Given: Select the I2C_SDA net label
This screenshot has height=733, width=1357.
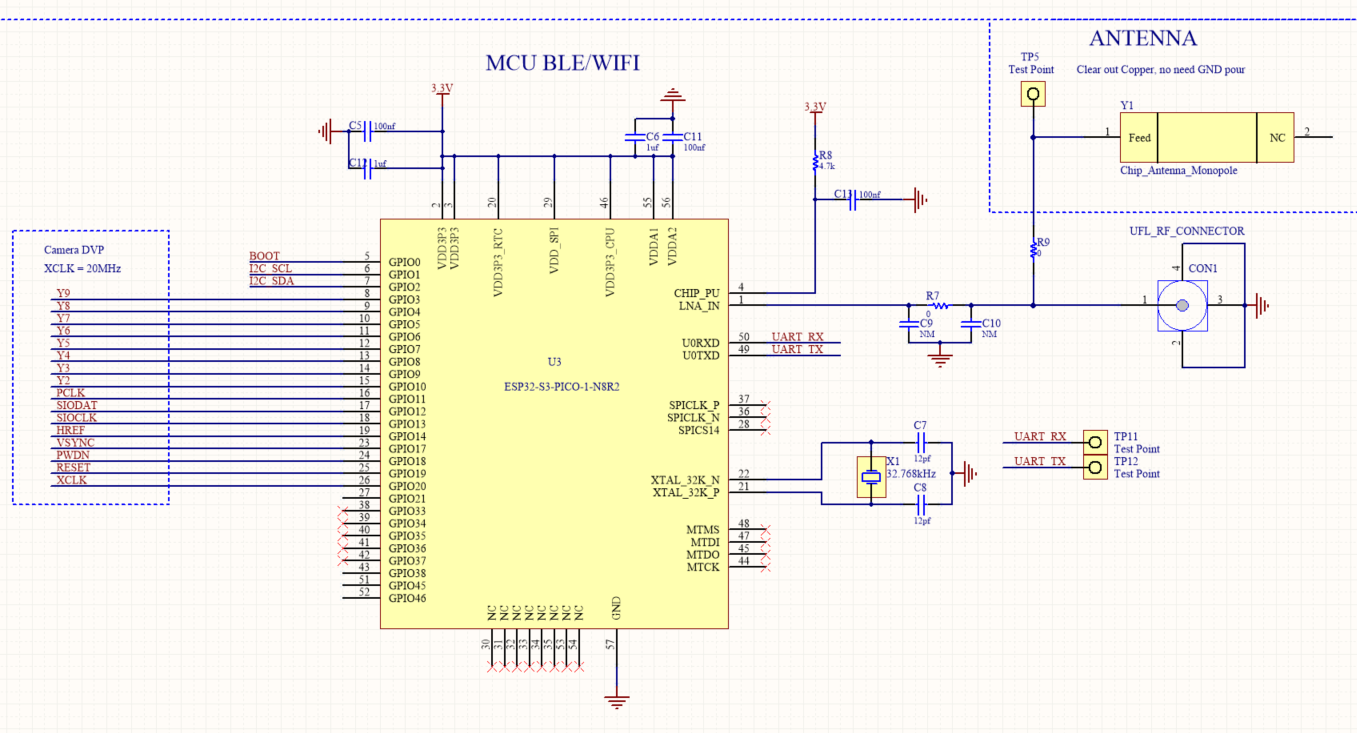Looking at the screenshot, I should pyautogui.click(x=271, y=281).
